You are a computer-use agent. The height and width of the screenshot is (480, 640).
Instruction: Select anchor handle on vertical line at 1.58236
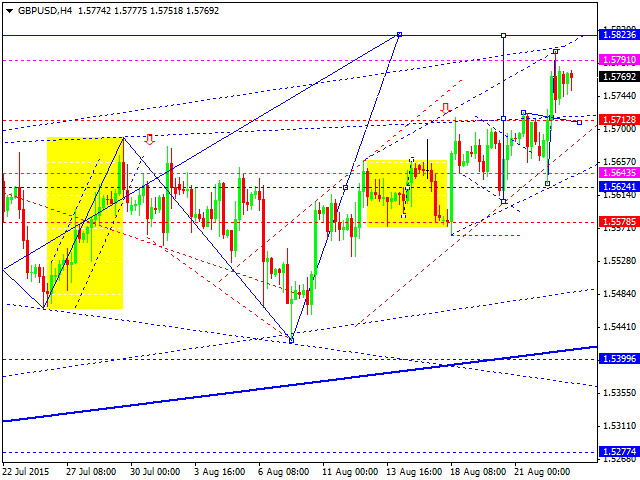coord(503,36)
